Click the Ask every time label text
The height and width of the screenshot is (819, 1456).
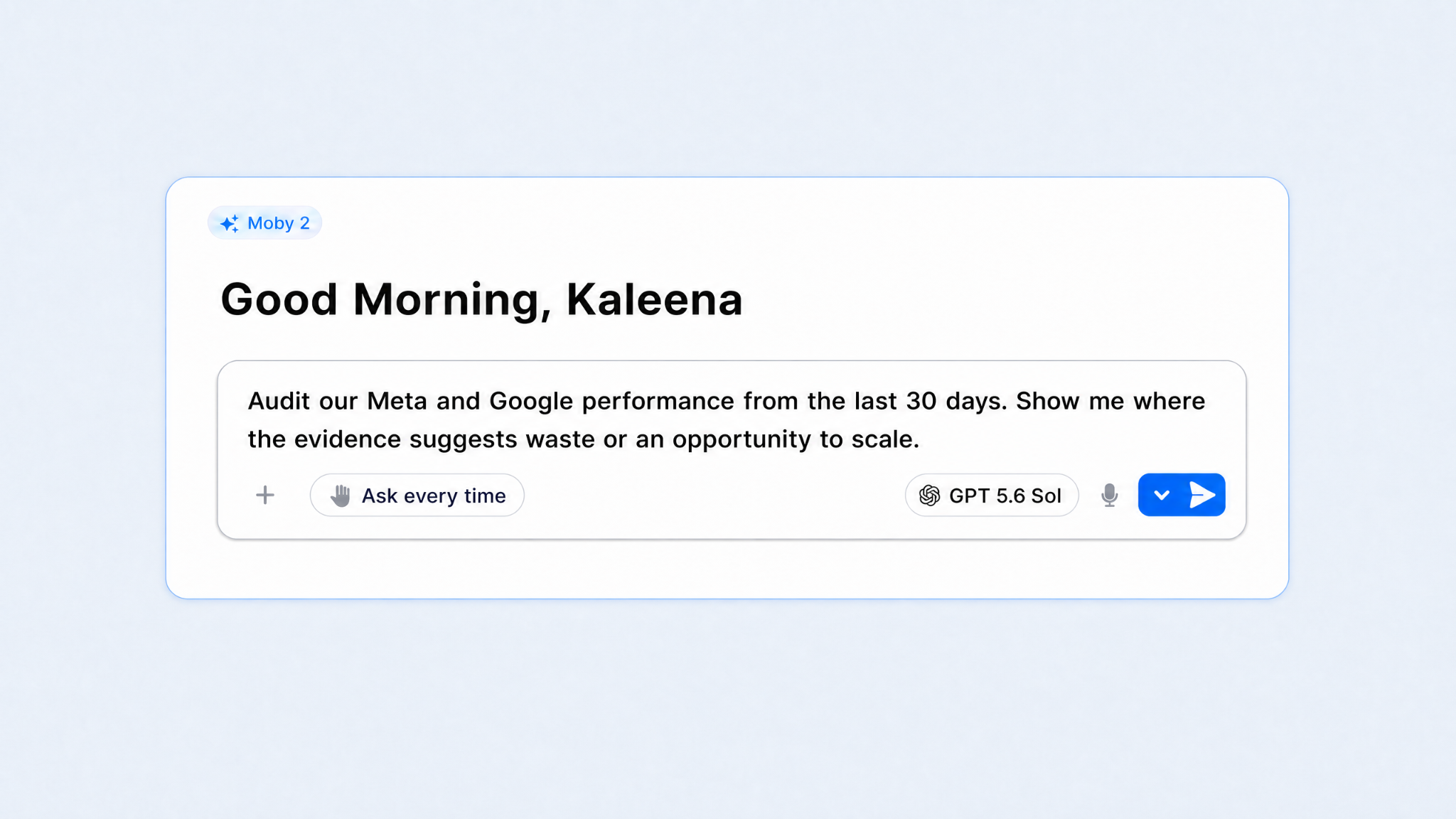(434, 496)
